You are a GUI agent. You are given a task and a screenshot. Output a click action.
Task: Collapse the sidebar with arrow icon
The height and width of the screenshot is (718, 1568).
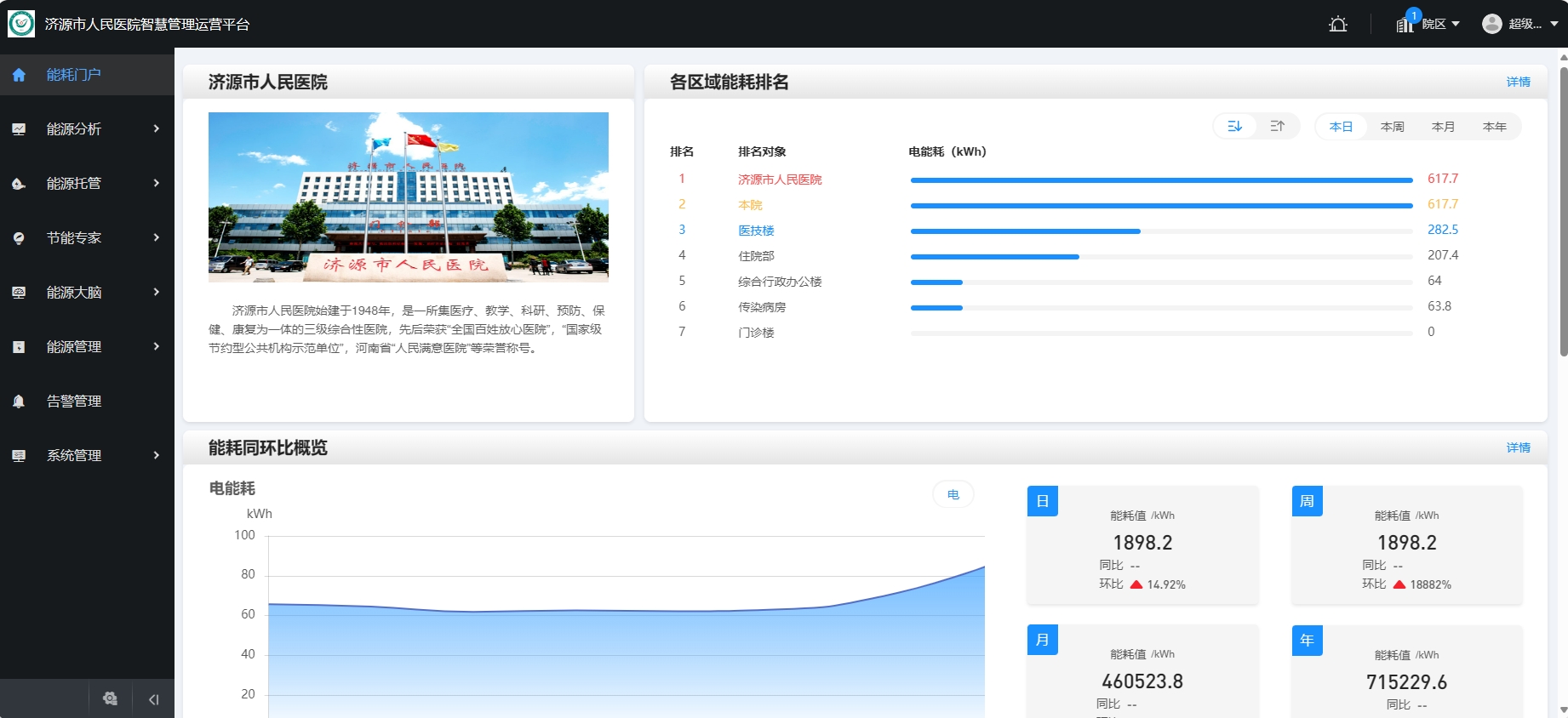point(153,699)
